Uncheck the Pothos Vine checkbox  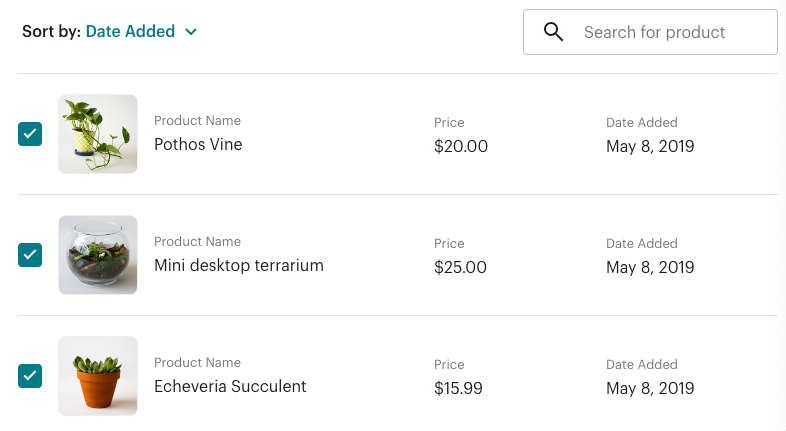coord(30,134)
